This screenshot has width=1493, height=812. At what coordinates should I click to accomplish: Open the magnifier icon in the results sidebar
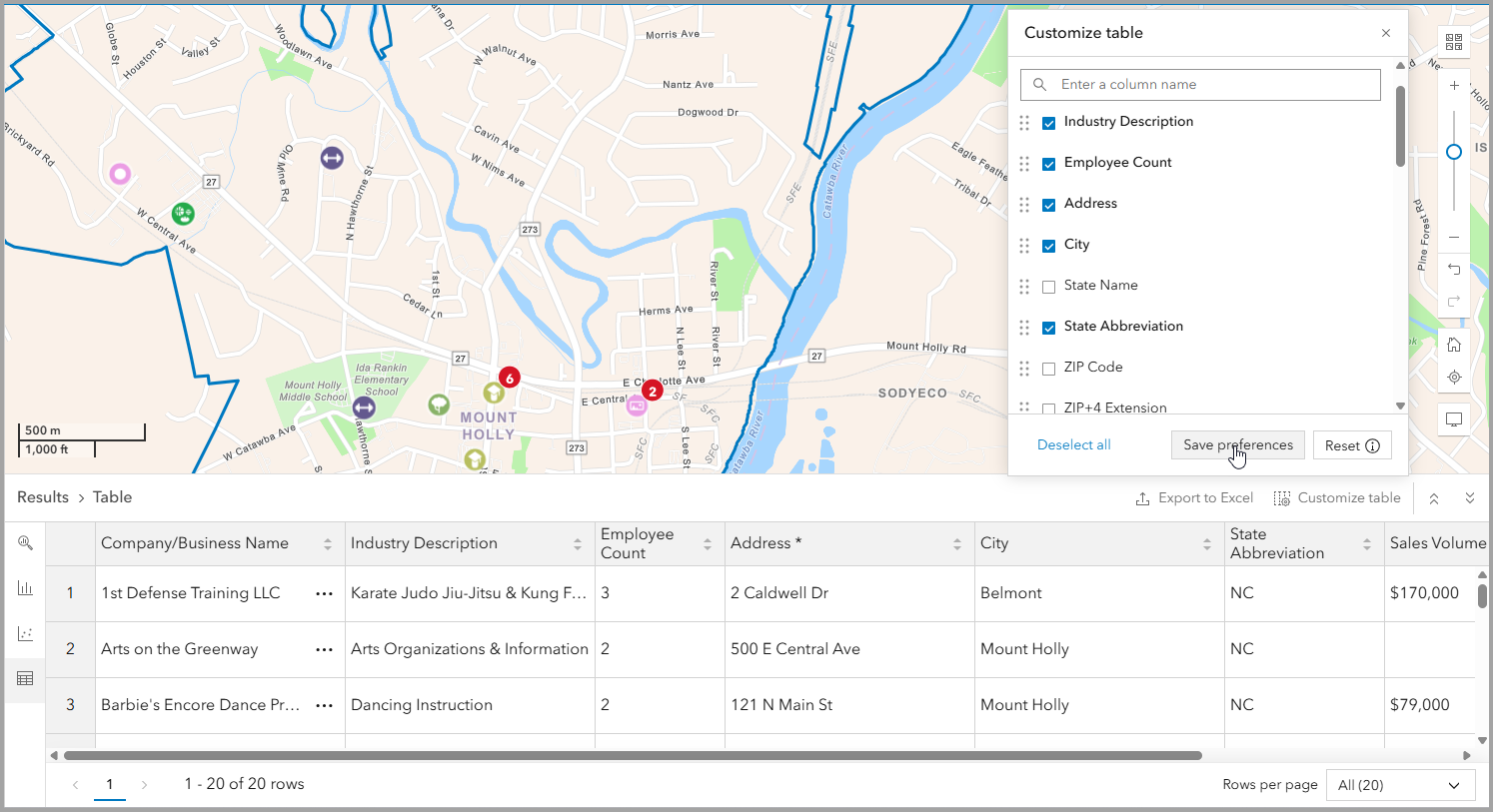tap(25, 543)
